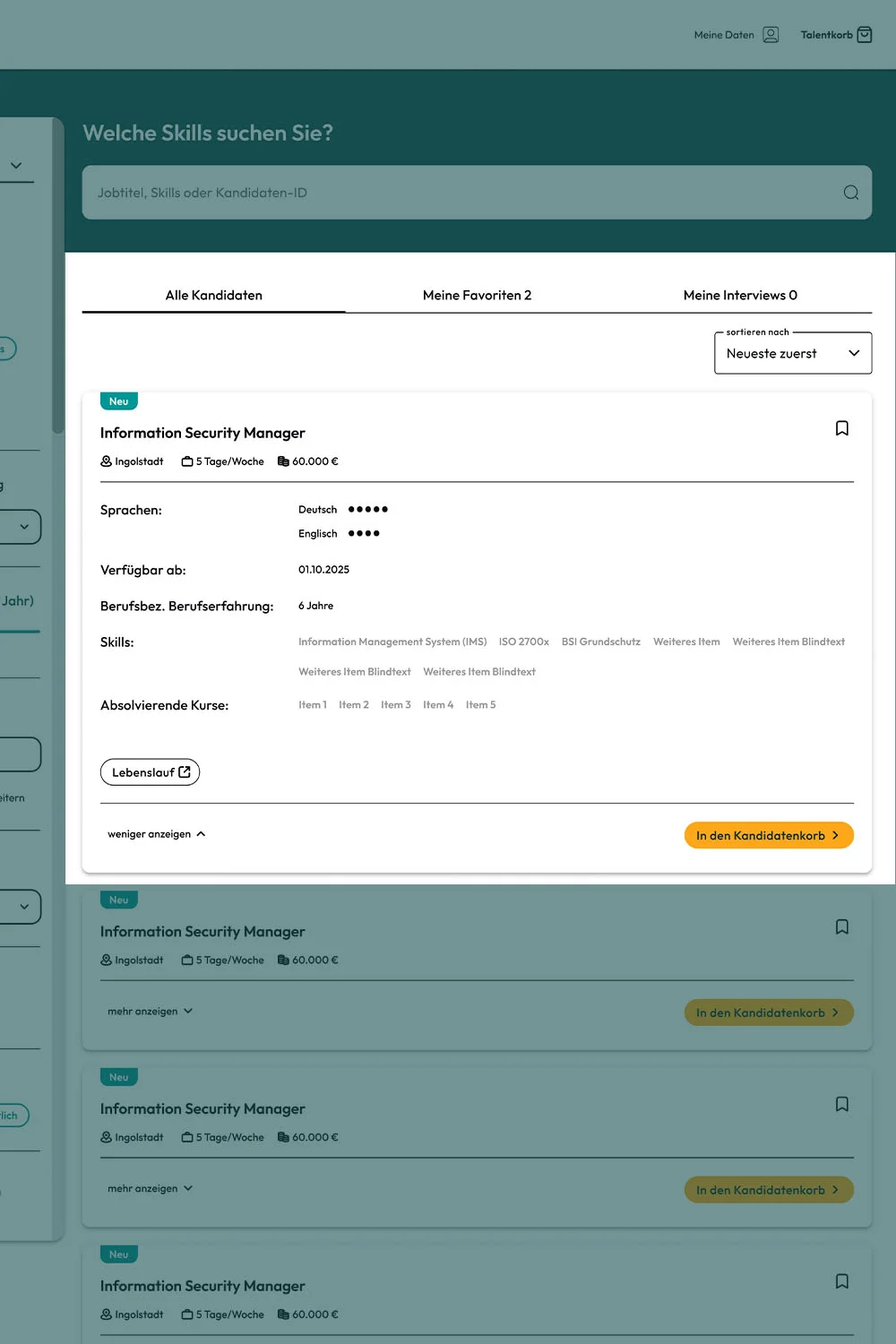This screenshot has height=1344, width=896.
Task: Click first card title Information Security Manager
Action: click(x=202, y=433)
